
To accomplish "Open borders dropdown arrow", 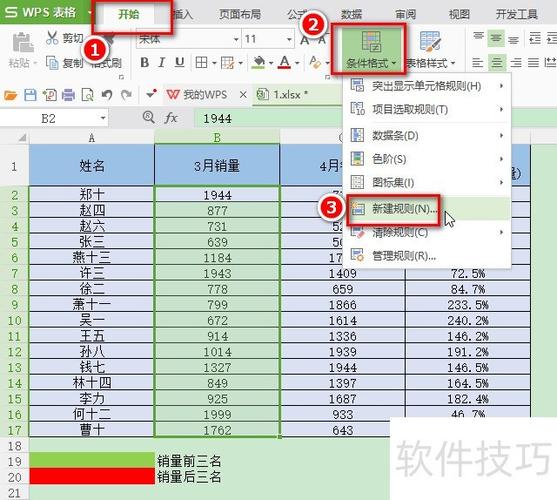I will click(x=214, y=63).
